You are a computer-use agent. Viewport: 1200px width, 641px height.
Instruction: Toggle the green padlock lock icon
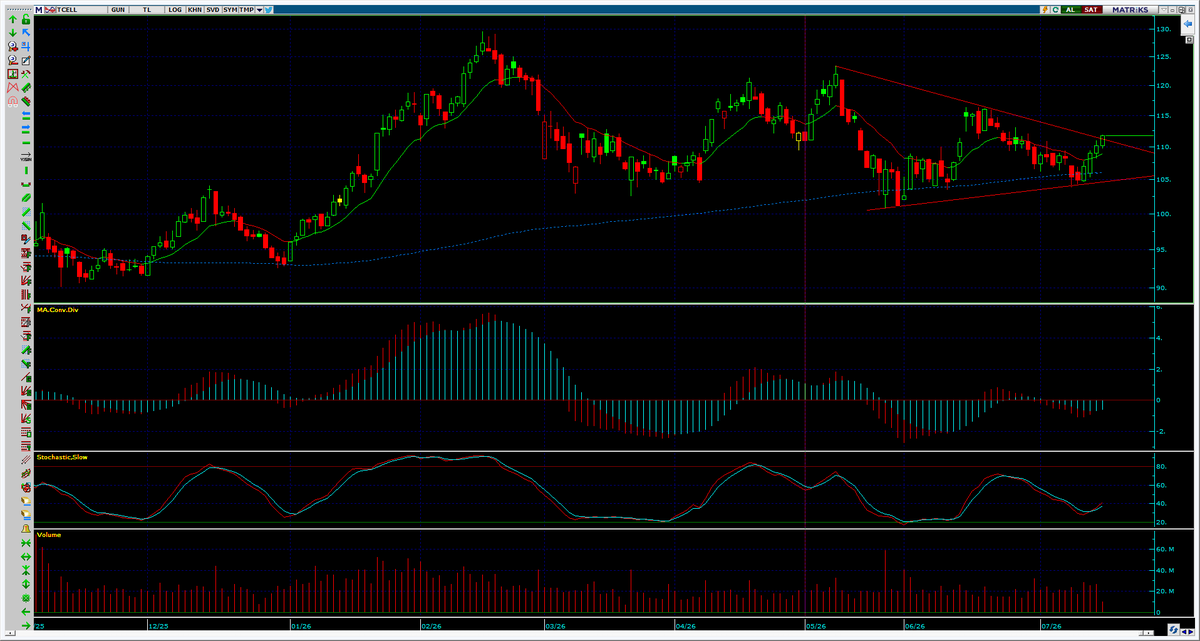point(26,19)
